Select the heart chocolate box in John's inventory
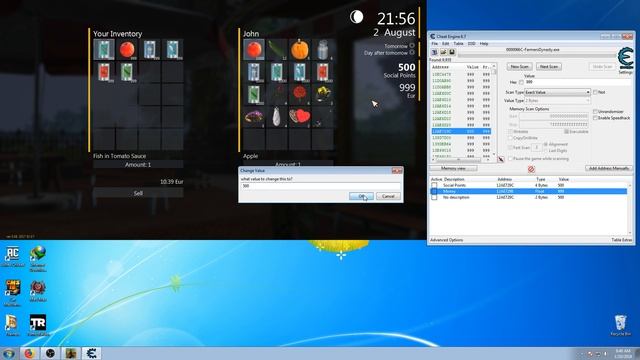Viewport: 640px width, 360px height. 300,117
